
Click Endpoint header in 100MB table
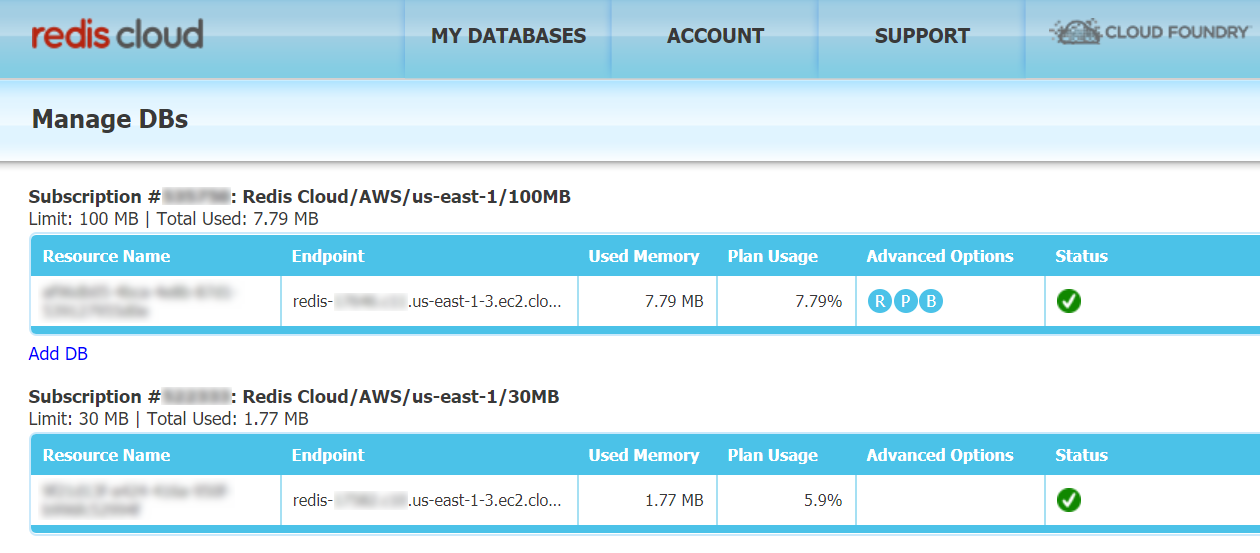[x=328, y=256]
